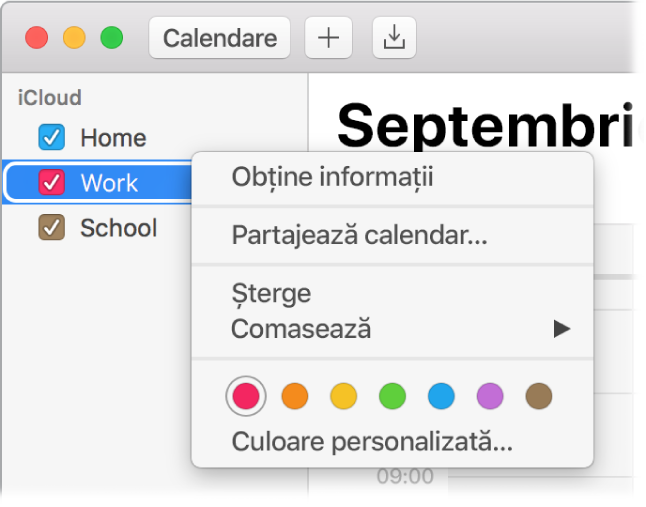Pick the blue color swatch
Screen dimensions: 646x507
click(x=441, y=396)
